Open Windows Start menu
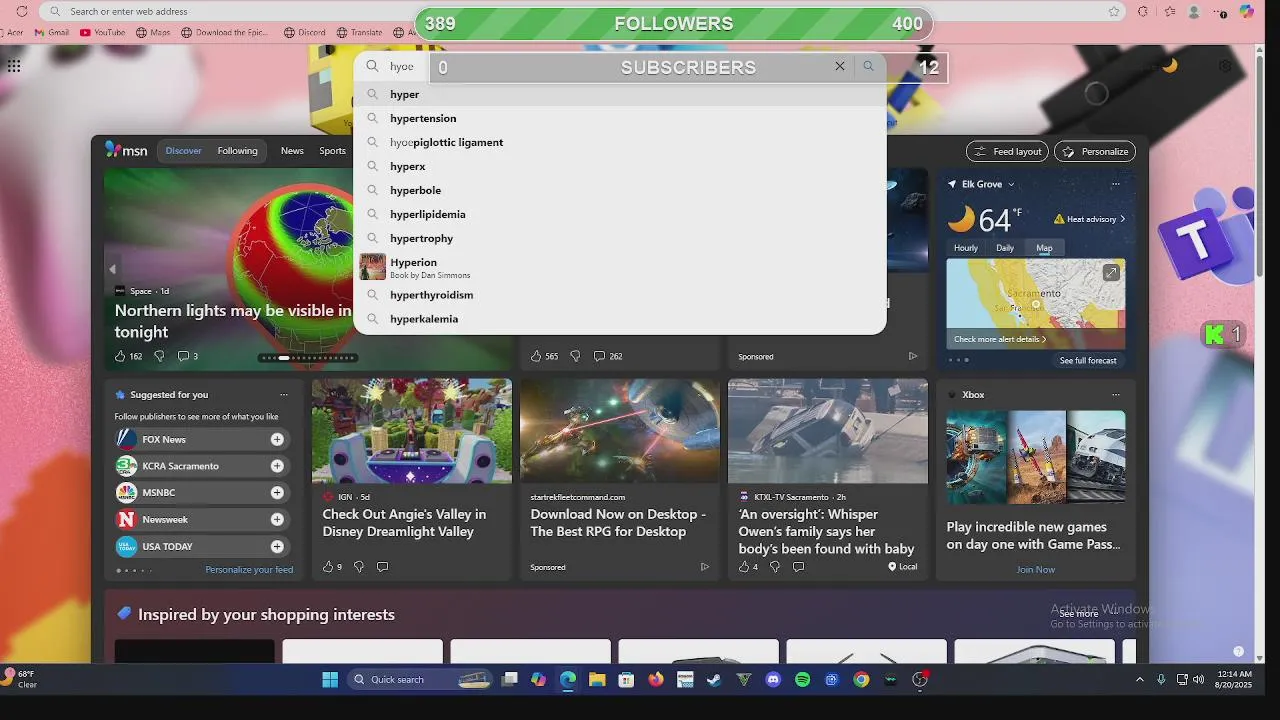 330,680
